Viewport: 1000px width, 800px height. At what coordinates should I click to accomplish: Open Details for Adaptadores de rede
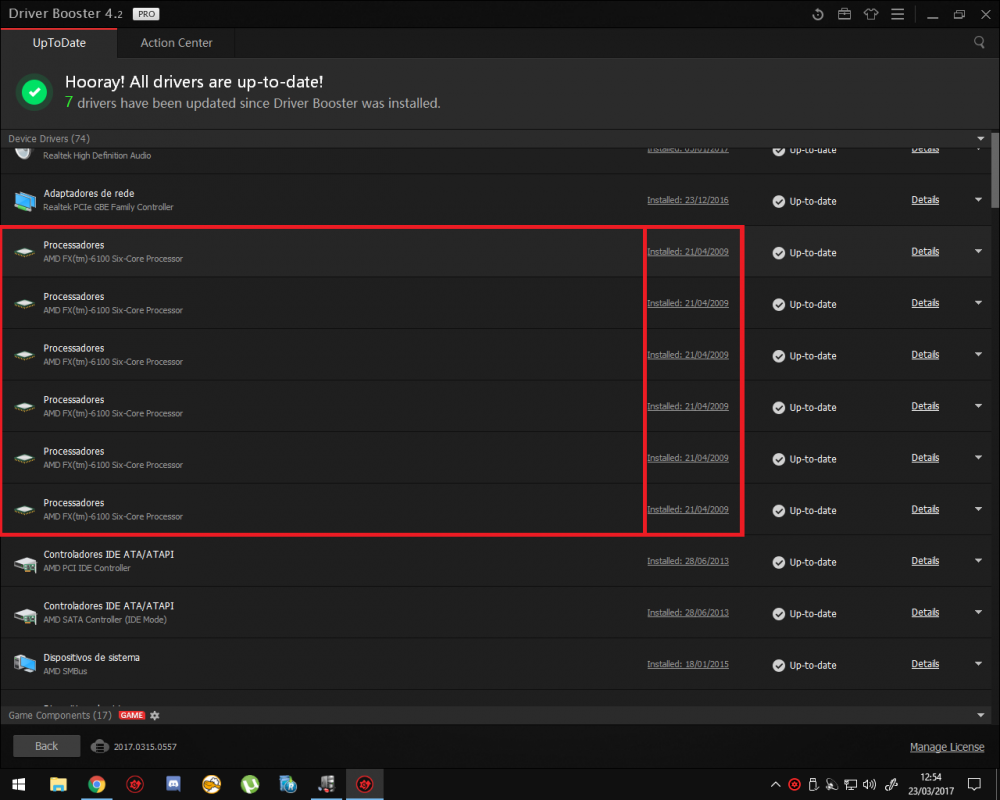(x=925, y=200)
